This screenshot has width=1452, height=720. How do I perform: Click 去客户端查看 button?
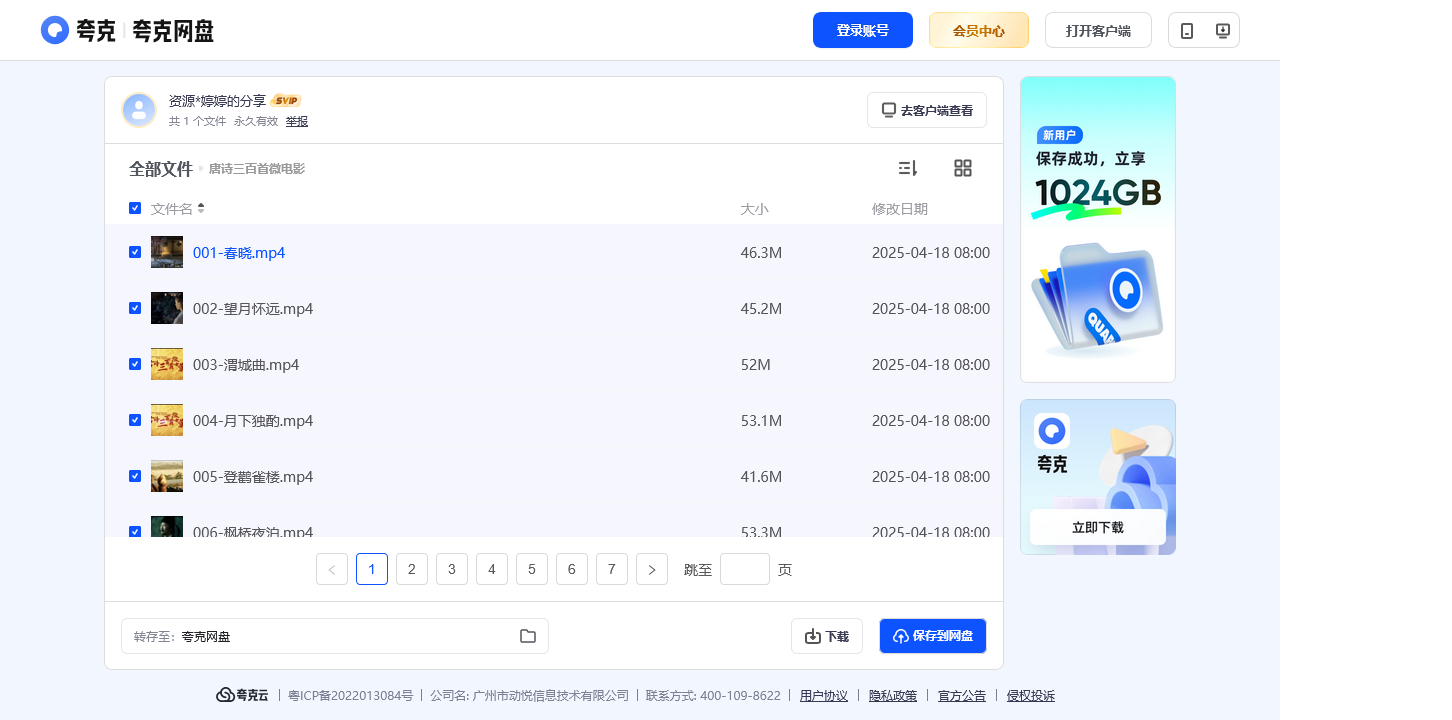point(927,110)
